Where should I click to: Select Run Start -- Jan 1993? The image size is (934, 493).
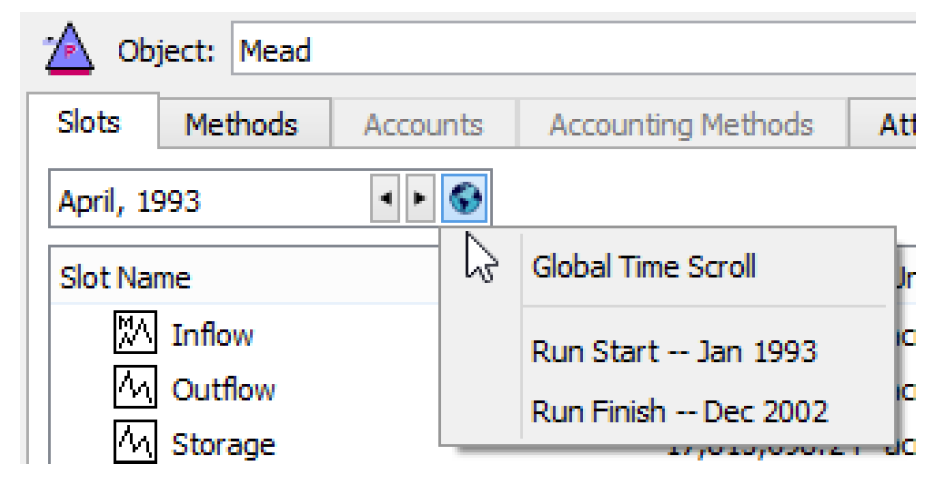(673, 352)
